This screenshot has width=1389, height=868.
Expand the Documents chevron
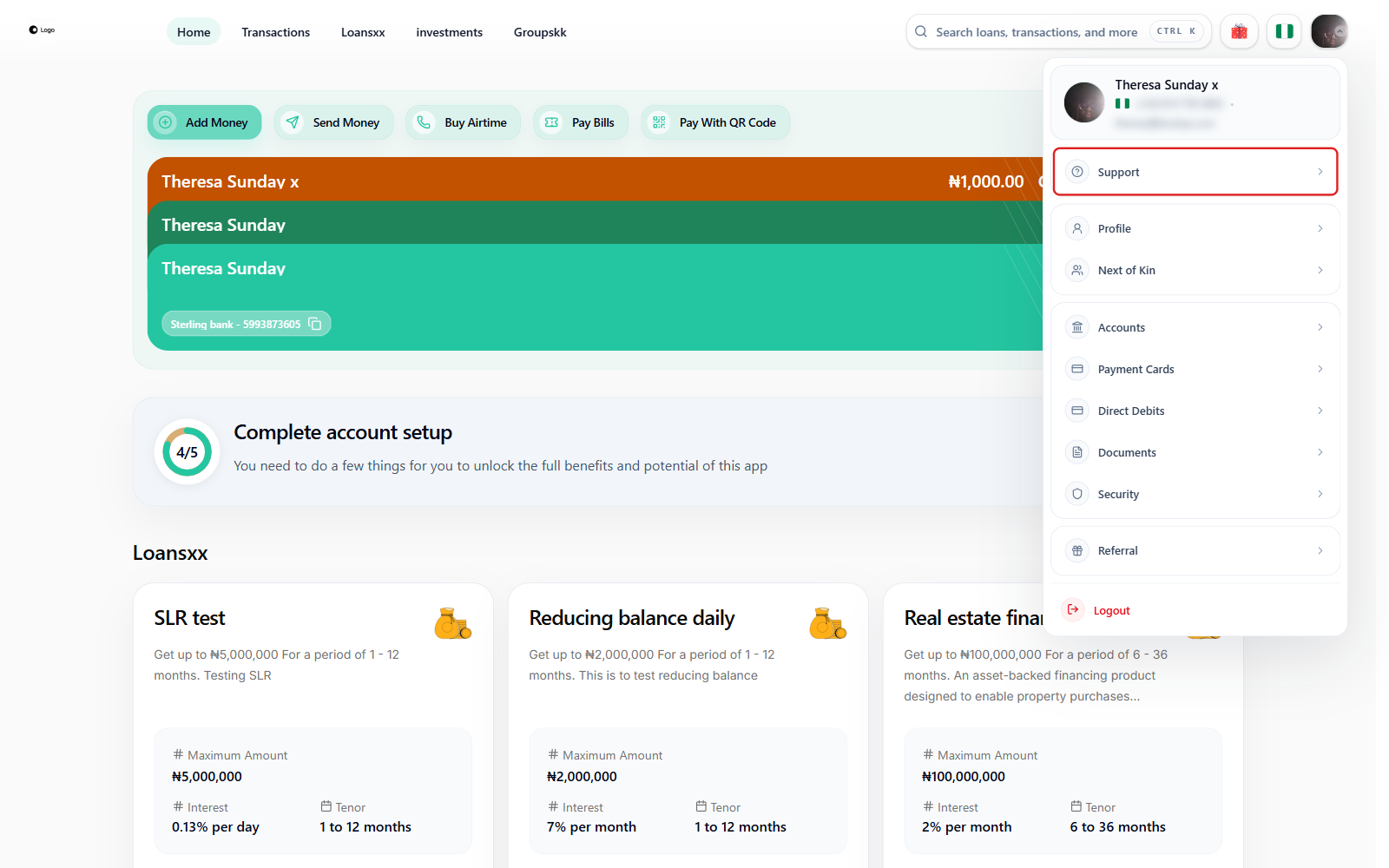[1320, 452]
